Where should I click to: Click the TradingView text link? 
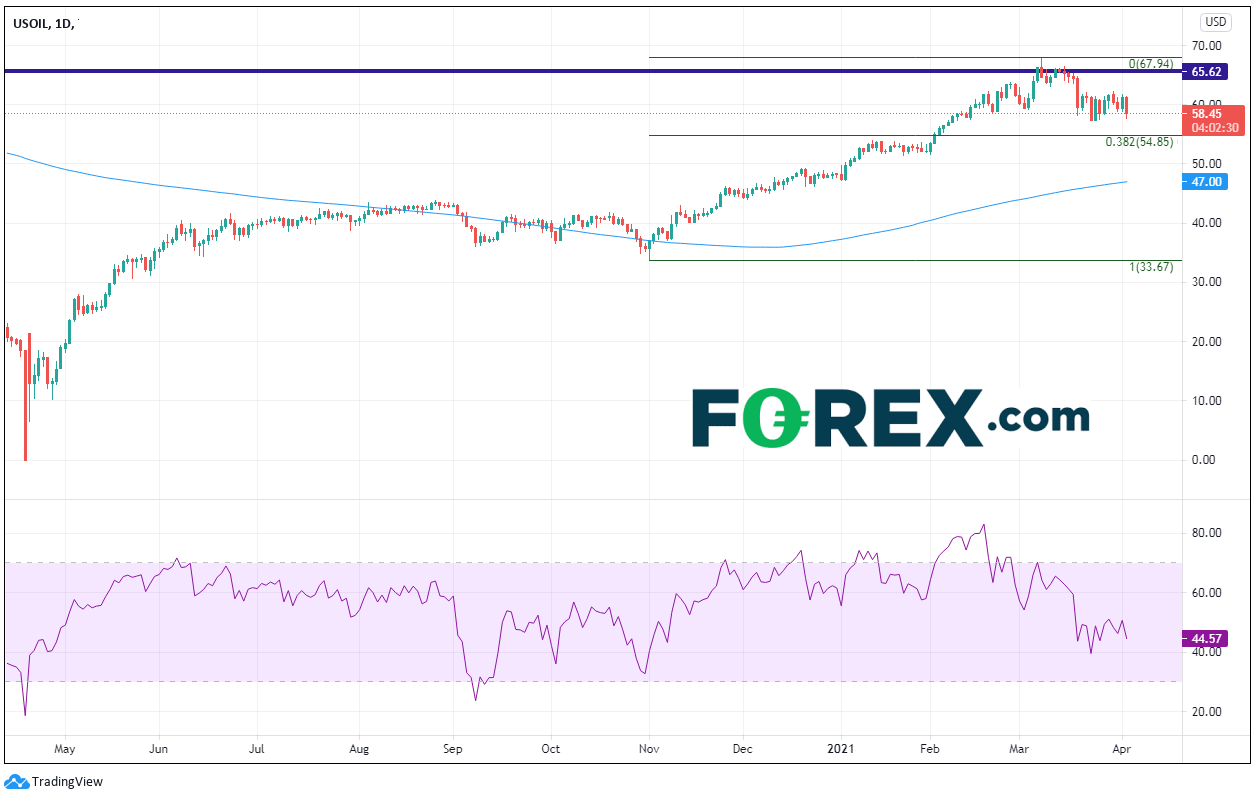67,782
